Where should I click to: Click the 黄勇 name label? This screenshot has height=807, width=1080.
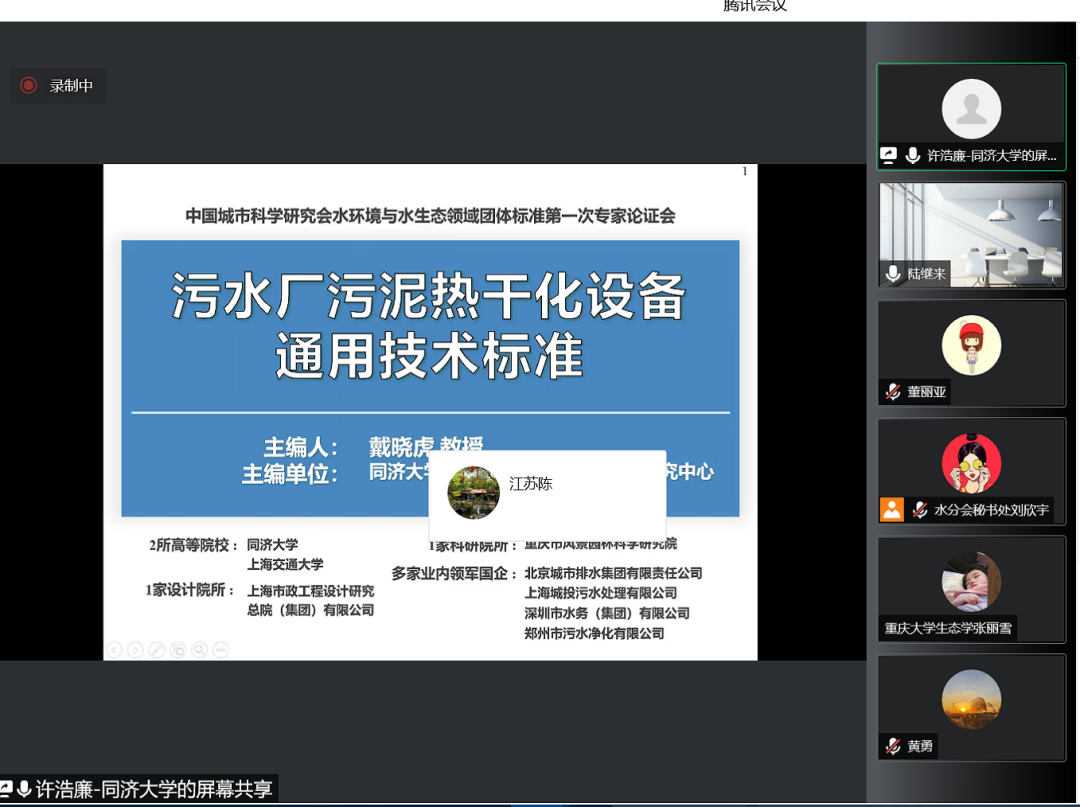tap(920, 746)
